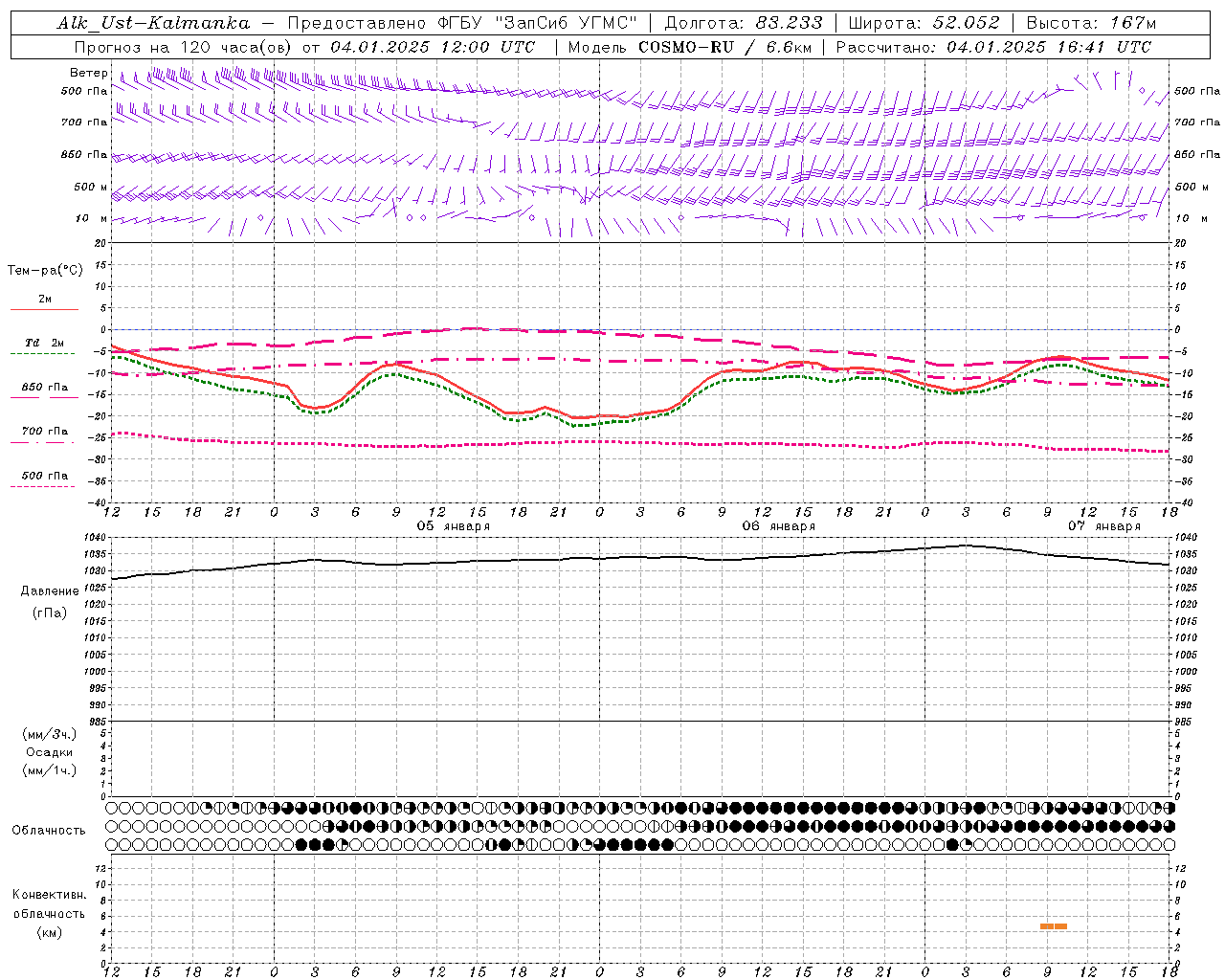Click the Высота: 167м header value
Image resolution: width=1225 pixels, height=980 pixels.
pyautogui.click(x=1091, y=23)
